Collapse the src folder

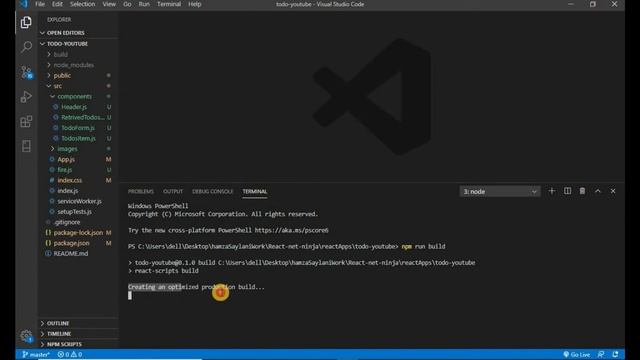tap(58, 86)
